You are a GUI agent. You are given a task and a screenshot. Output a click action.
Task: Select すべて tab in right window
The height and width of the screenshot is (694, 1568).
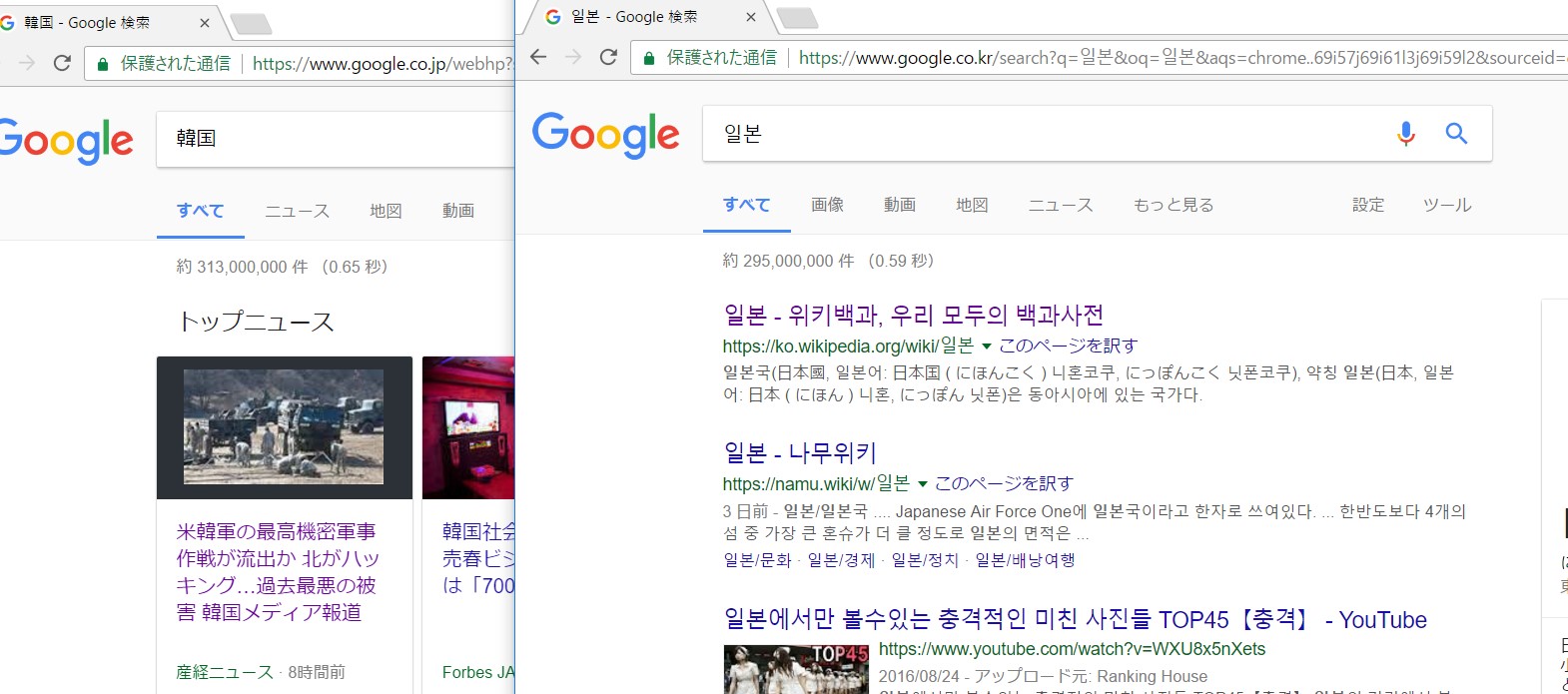pyautogui.click(x=747, y=205)
